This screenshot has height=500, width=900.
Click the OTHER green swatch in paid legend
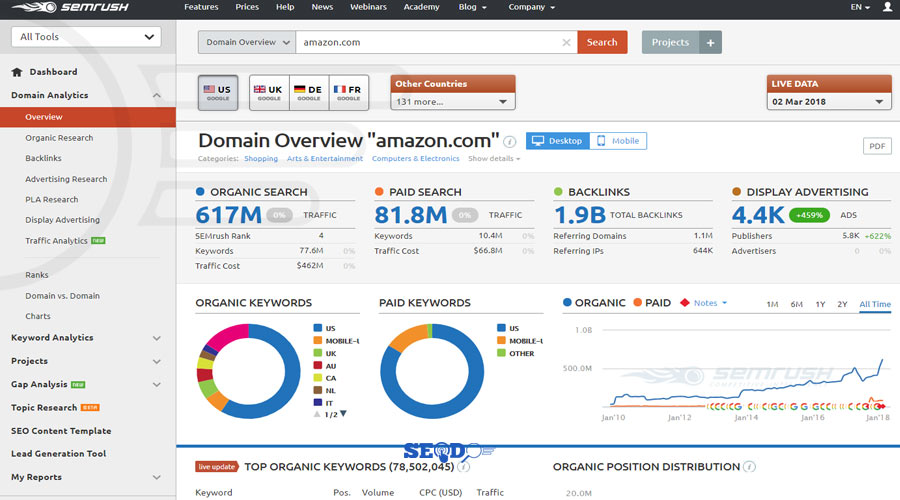point(502,353)
